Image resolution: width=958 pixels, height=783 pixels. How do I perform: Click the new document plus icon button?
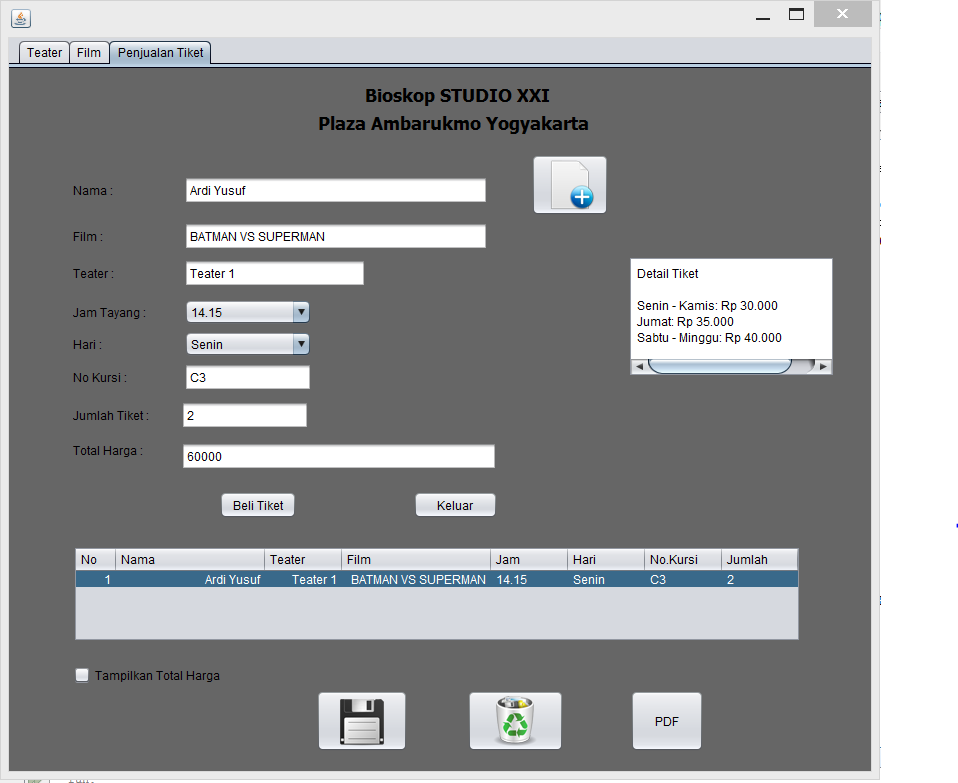click(569, 185)
